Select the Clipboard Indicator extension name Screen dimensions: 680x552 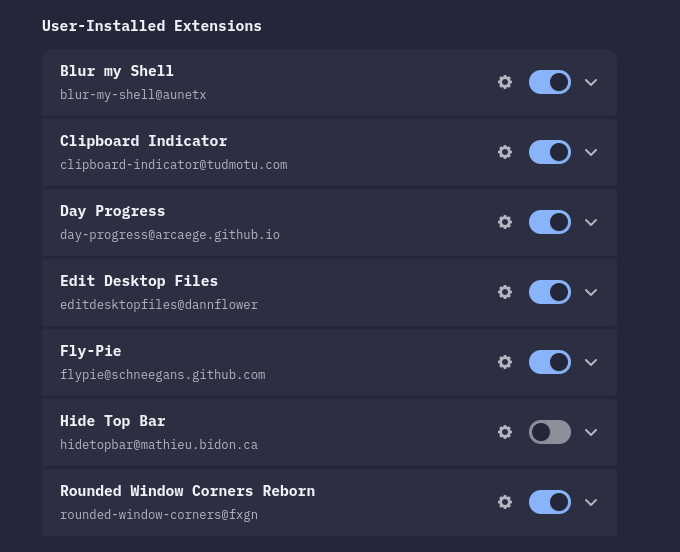click(x=143, y=141)
